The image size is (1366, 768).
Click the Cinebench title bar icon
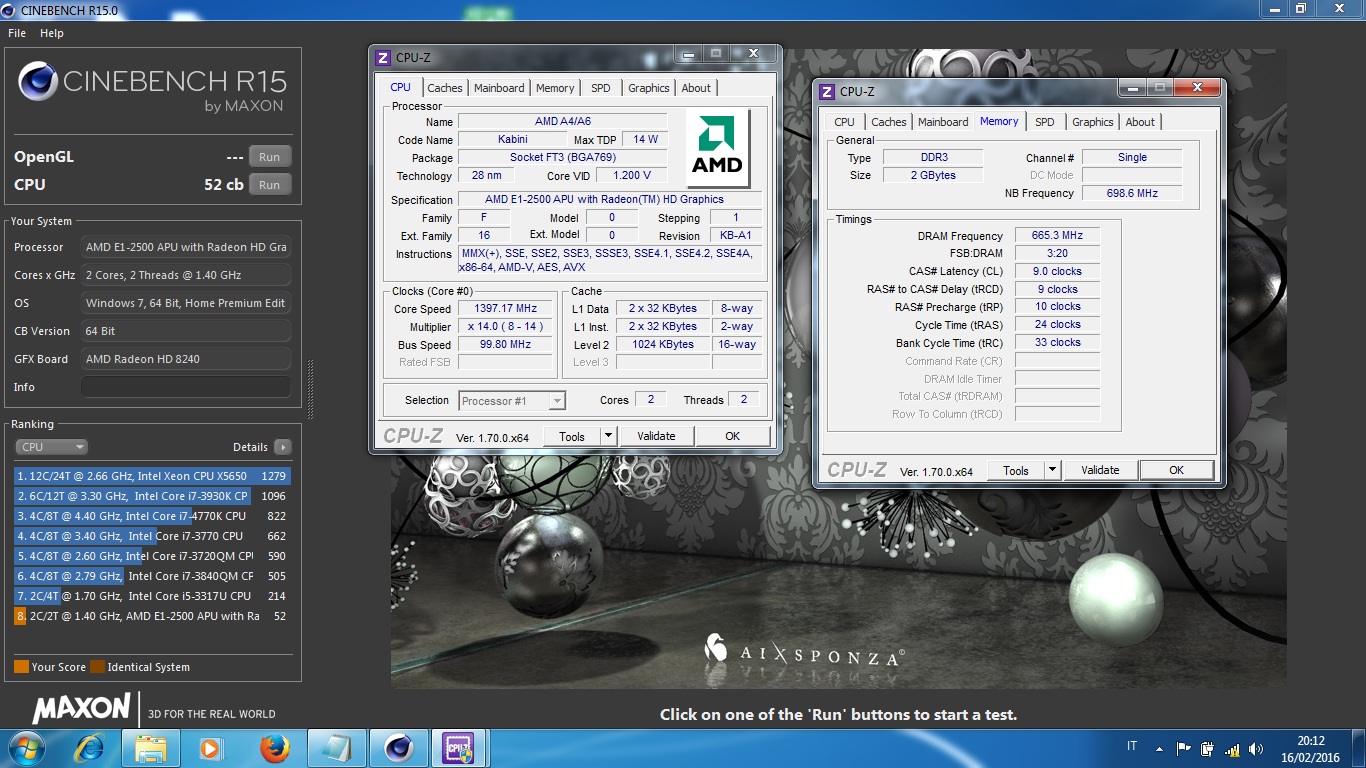point(9,10)
